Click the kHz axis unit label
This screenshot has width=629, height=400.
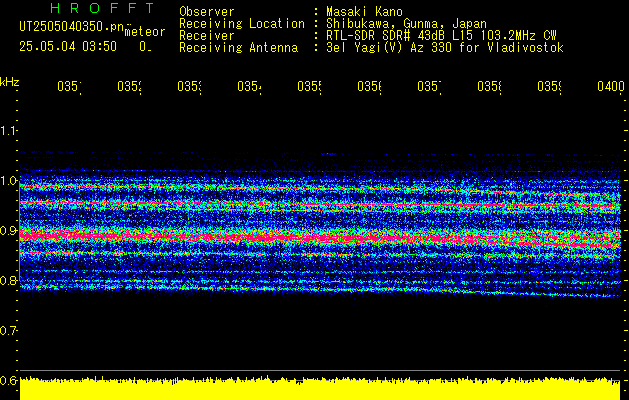point(10,82)
